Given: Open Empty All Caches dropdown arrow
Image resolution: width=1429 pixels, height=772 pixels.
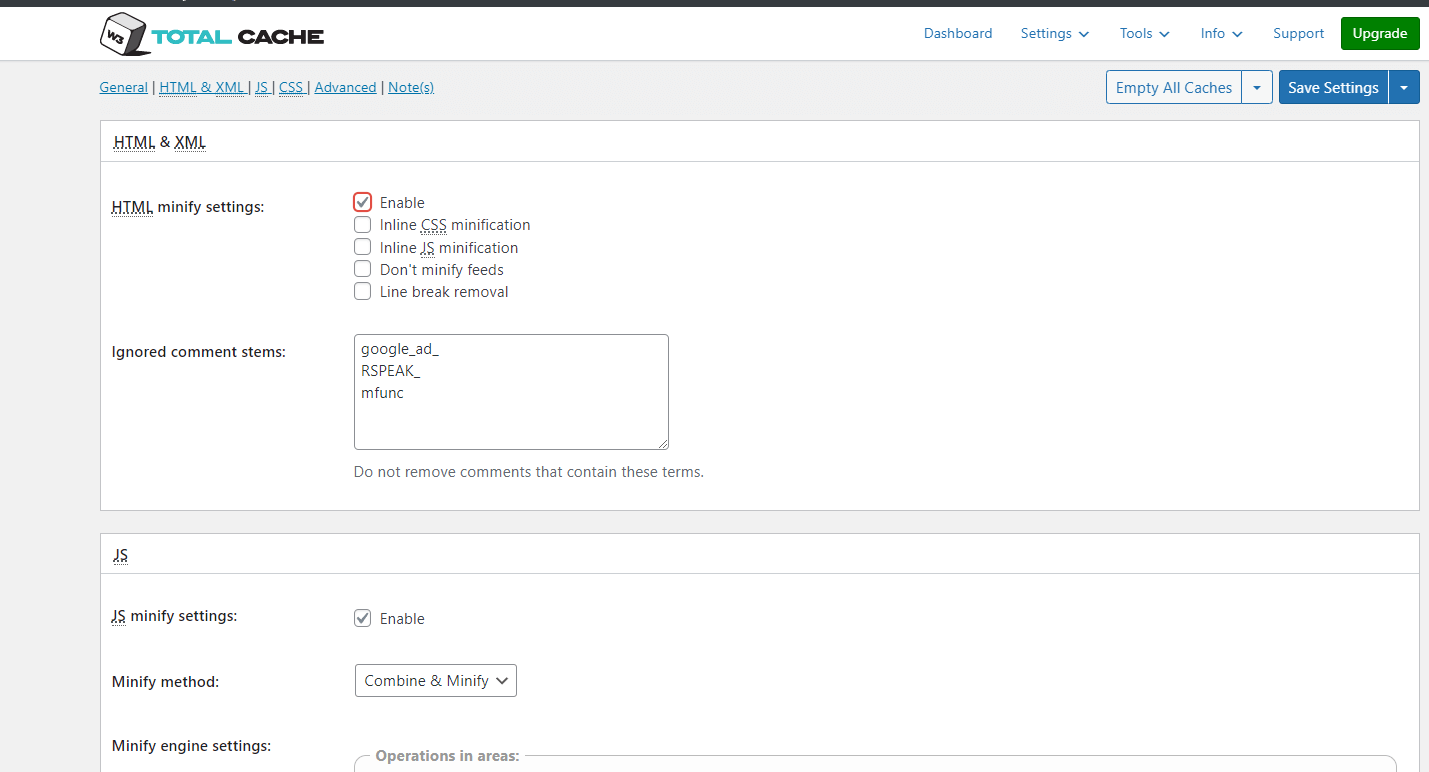Looking at the screenshot, I should point(1257,87).
